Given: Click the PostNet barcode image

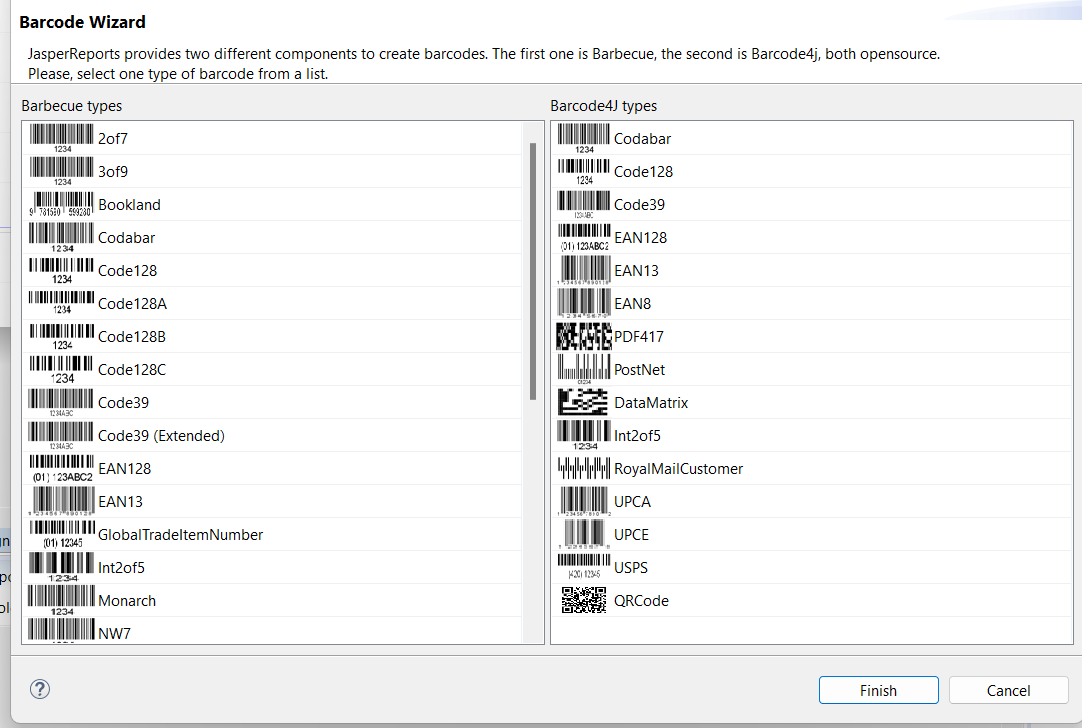Looking at the screenshot, I should coord(584,369).
